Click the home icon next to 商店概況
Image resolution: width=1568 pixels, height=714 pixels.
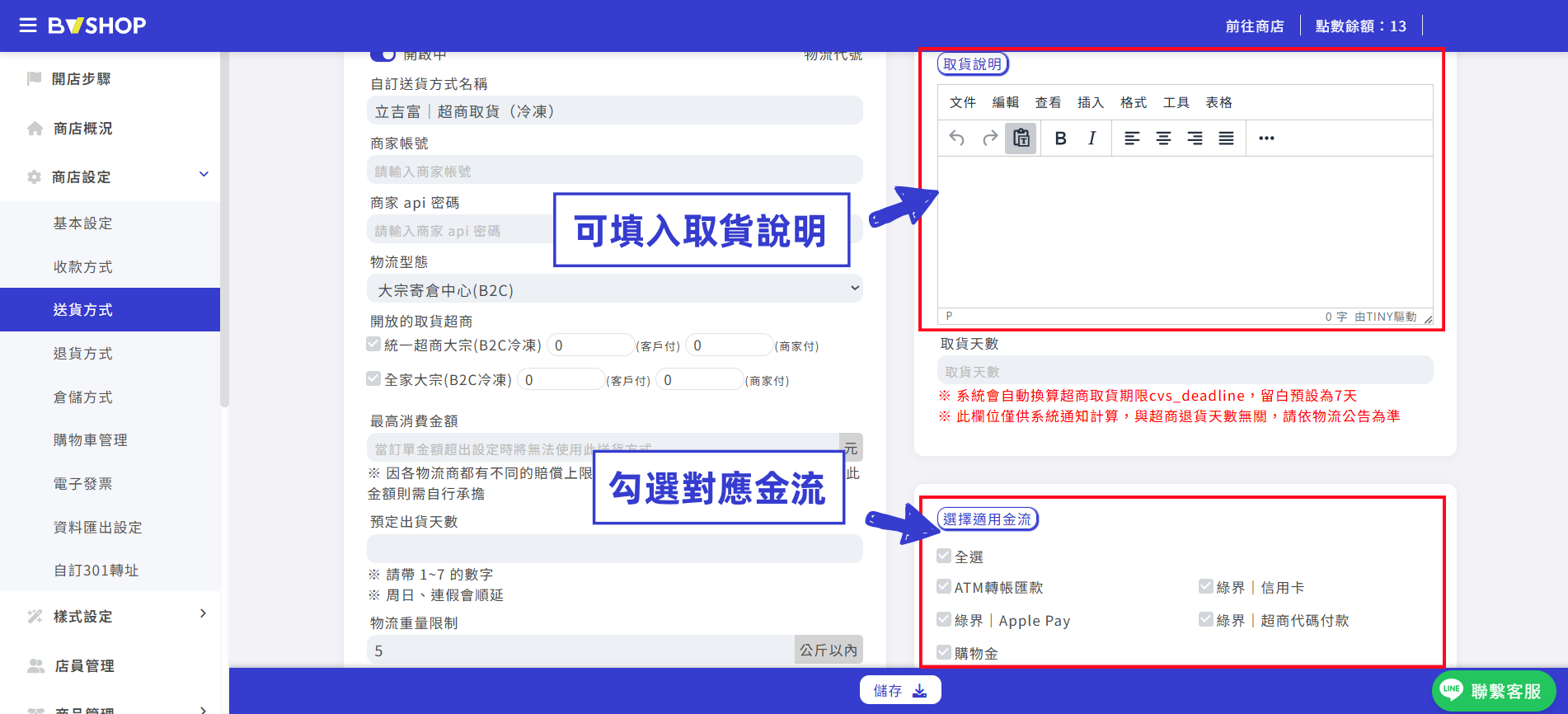tap(35, 129)
